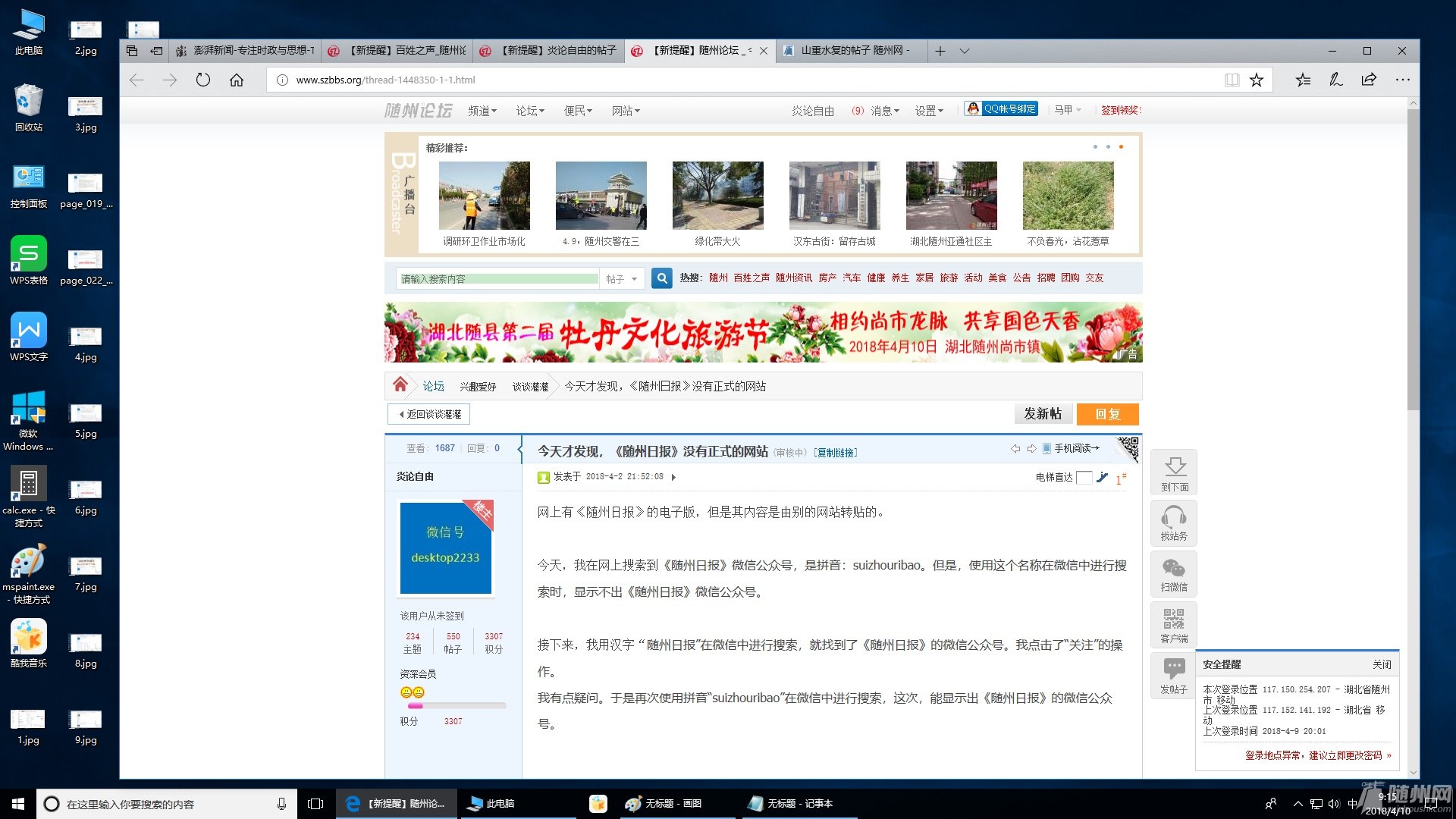Open search type 帖子 dropdown
Viewport: 1456px width, 819px height.
(623, 279)
